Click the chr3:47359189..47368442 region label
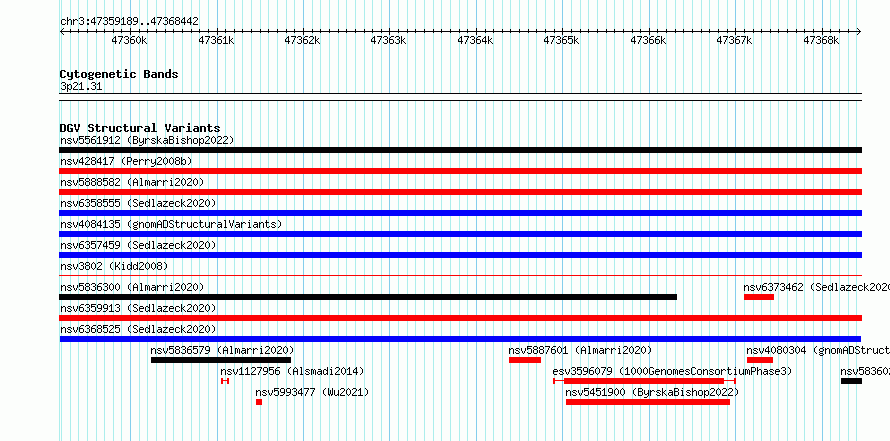The height and width of the screenshot is (441, 890). point(129,21)
